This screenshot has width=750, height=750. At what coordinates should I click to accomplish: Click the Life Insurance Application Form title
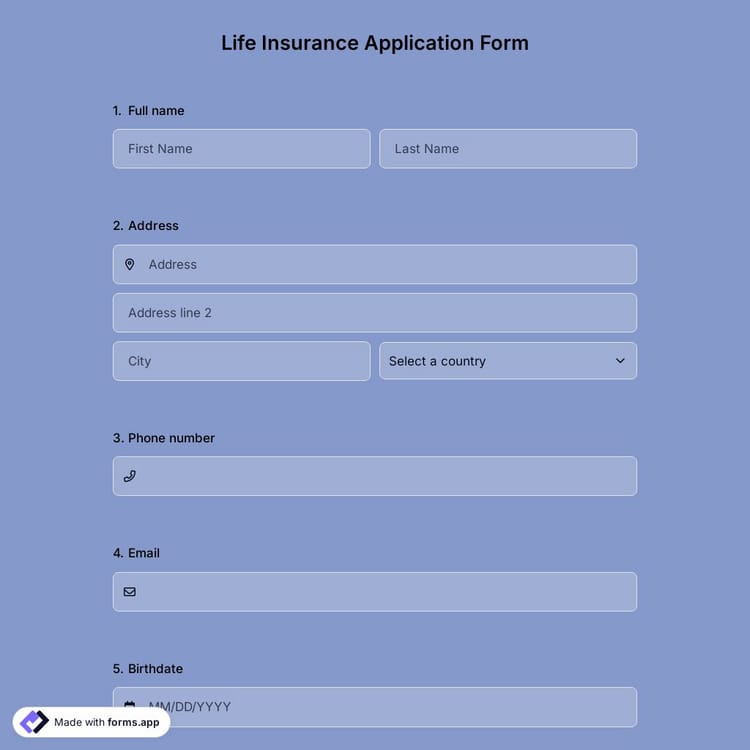(375, 43)
